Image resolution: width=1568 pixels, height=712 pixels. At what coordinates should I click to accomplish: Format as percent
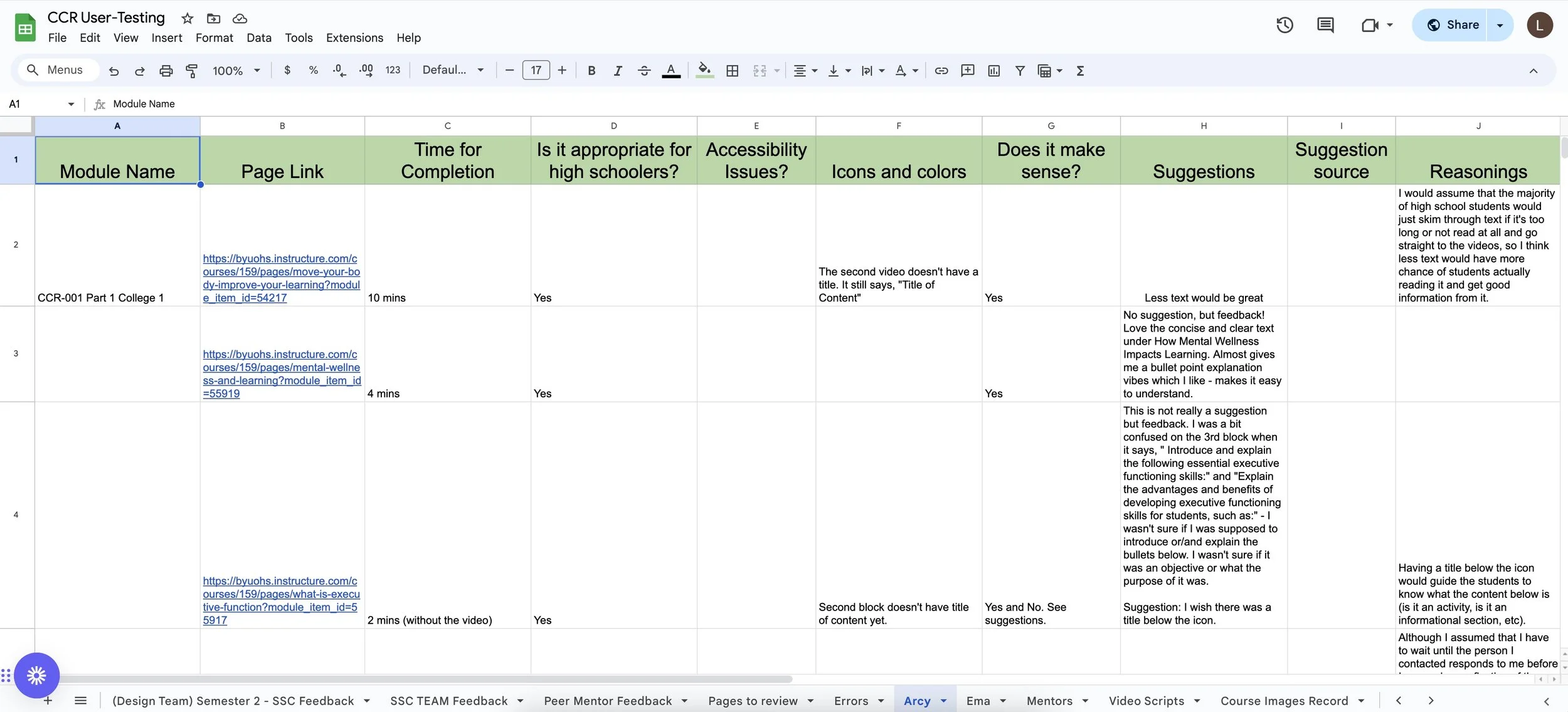click(314, 70)
